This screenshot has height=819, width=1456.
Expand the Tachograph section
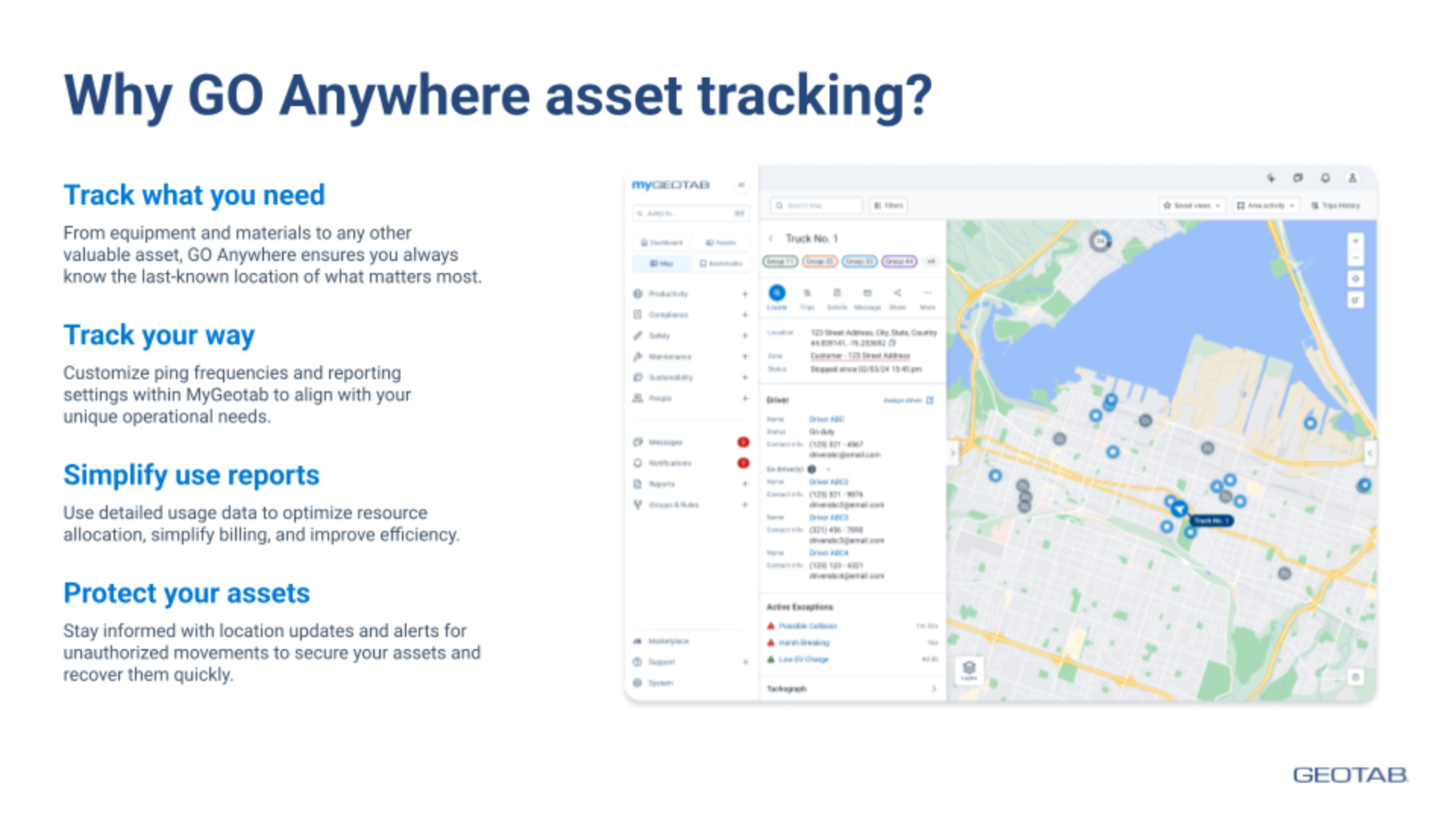pos(934,689)
